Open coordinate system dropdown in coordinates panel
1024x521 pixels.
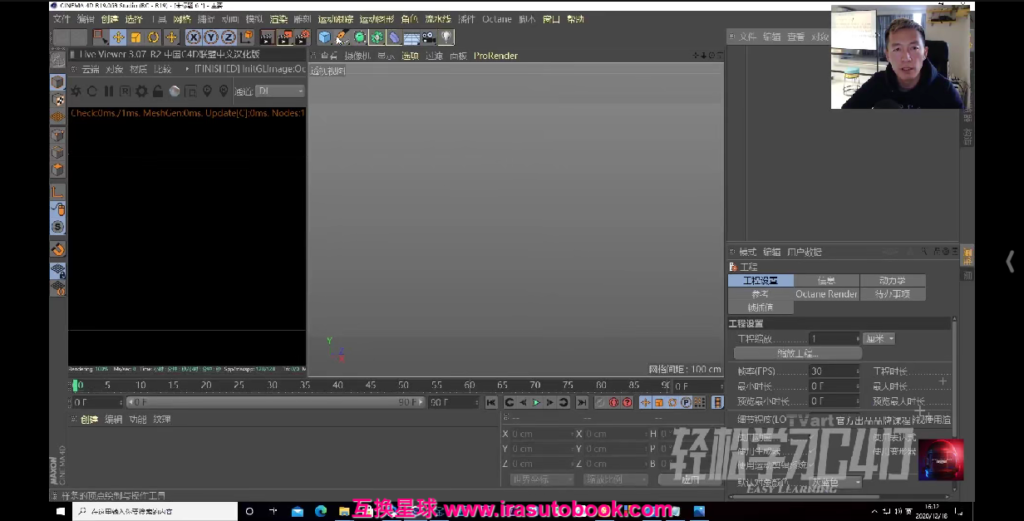pos(541,479)
